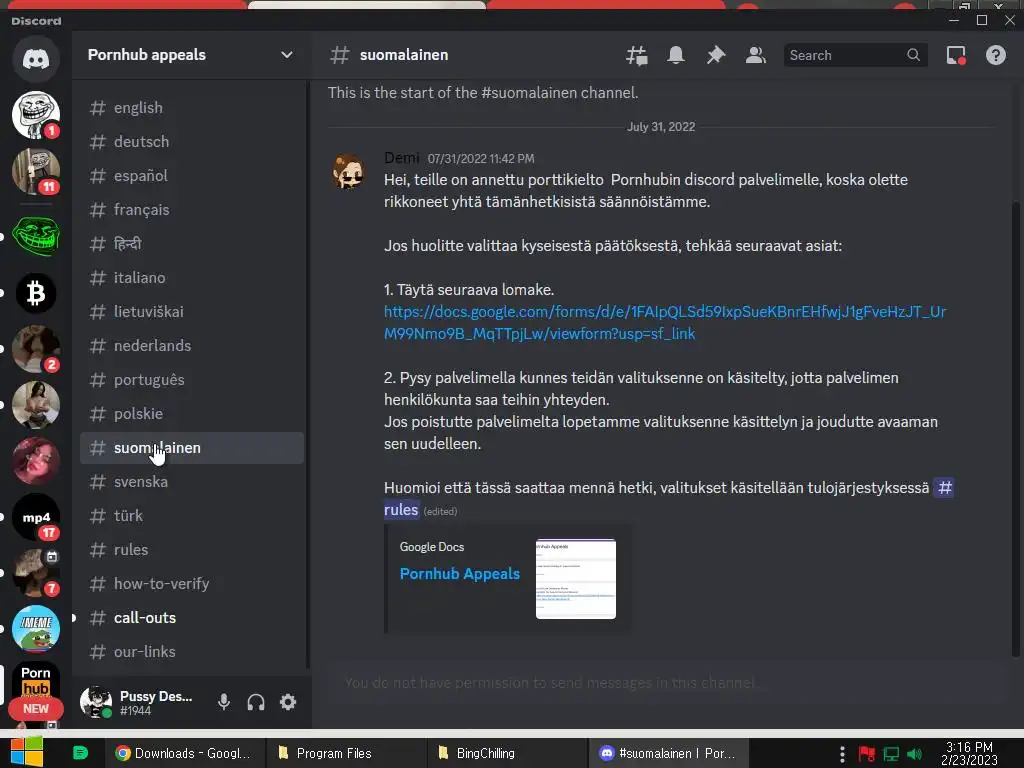The width and height of the screenshot is (1024, 768).
Task: Open the türk channel
Action: [x=192, y=516]
